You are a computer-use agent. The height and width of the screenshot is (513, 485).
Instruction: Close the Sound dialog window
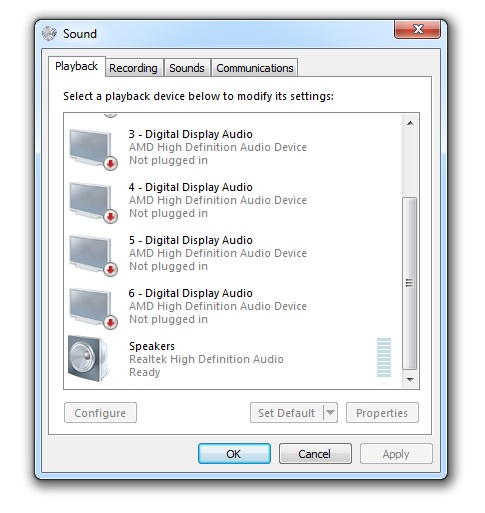coord(417,29)
